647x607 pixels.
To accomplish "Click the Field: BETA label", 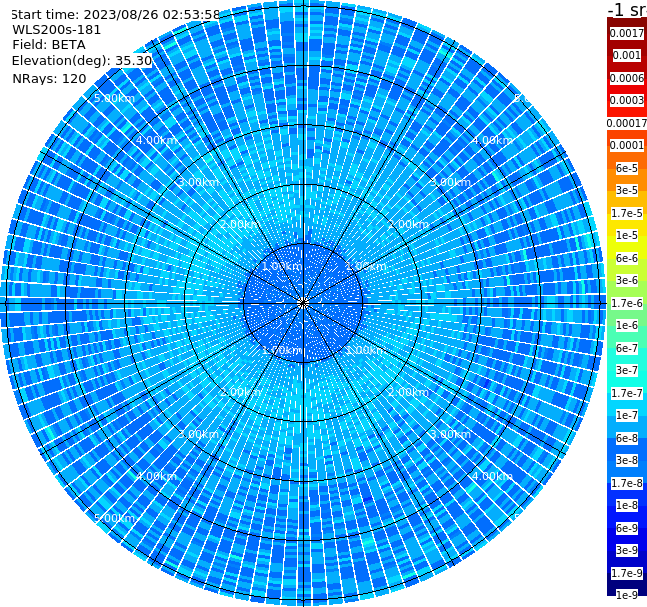I will 49,45.
